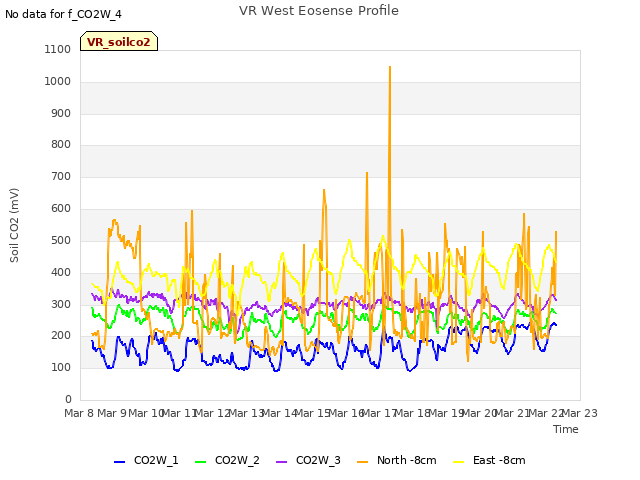Click purple CO2W_3 legend color marker
The width and height of the screenshot is (640, 480).
[282, 461]
